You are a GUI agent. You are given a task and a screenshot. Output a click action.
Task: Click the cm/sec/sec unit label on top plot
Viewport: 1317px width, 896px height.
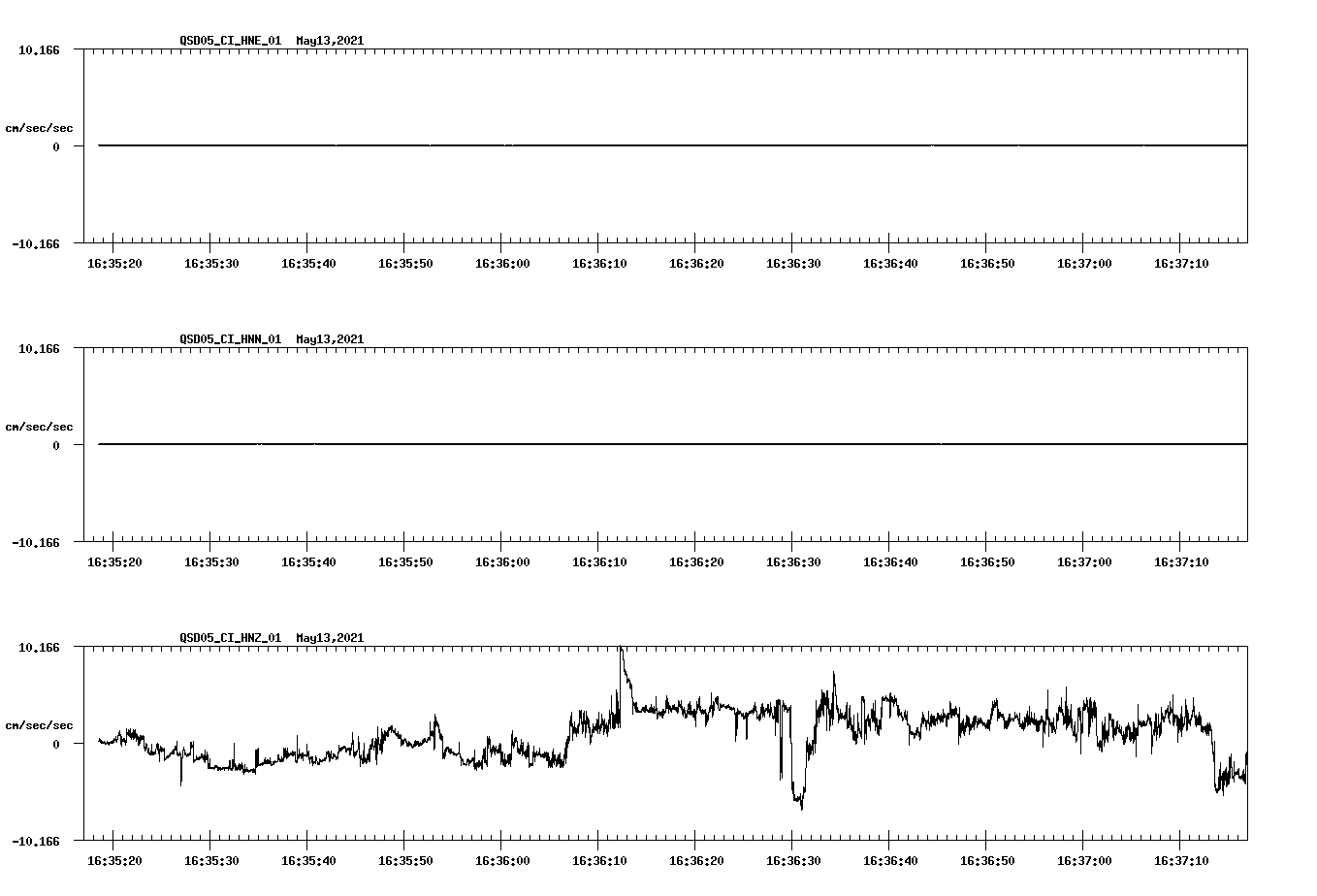click(40, 126)
